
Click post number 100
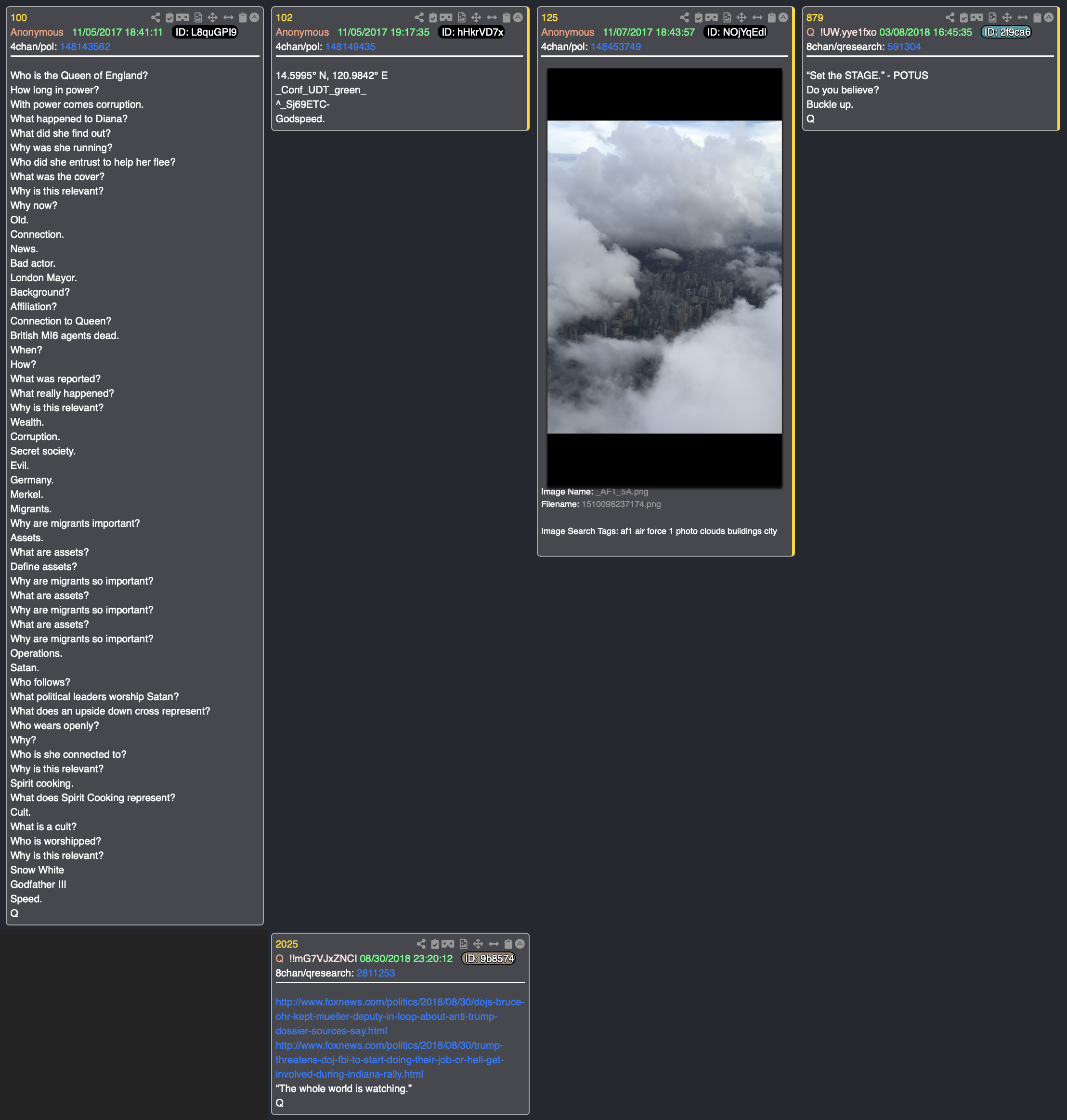19,18
